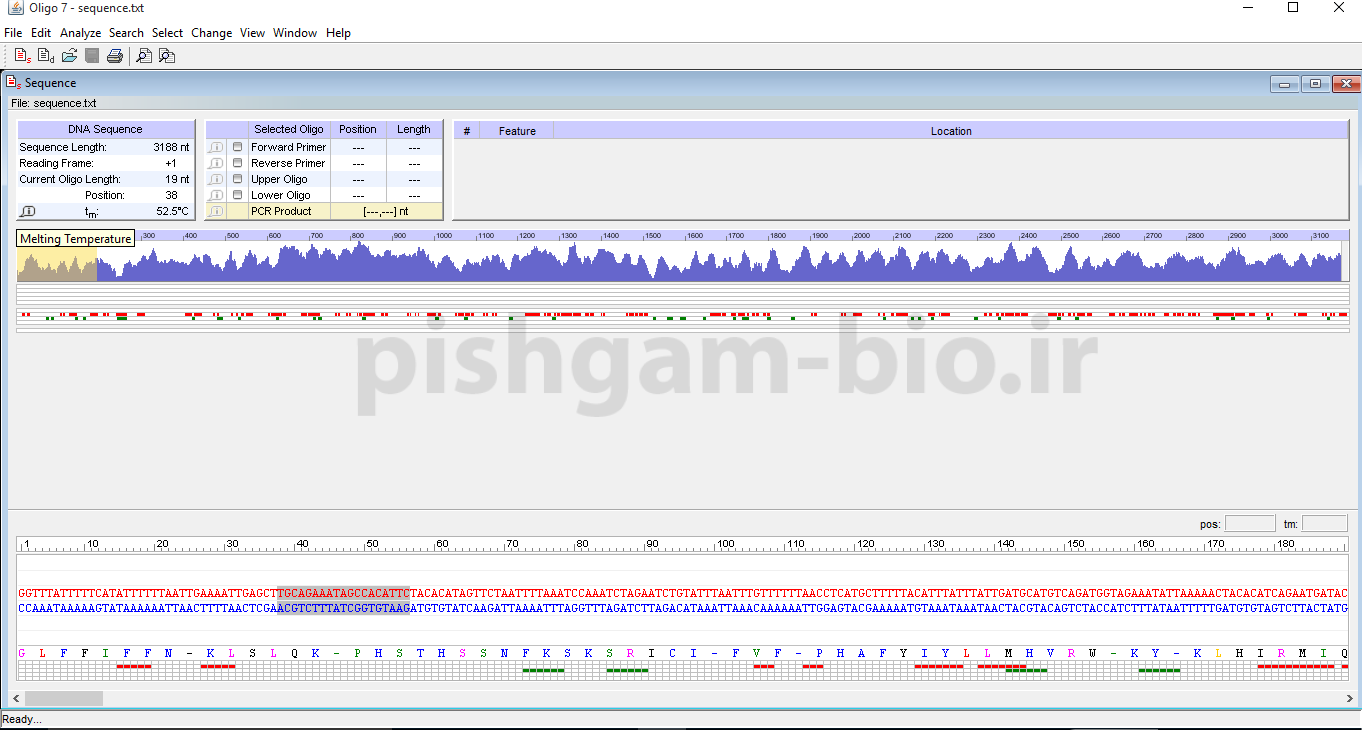Screen dimensions: 1362x730
Task: Tick the Lower Oligo checkbox
Action: pos(238,195)
